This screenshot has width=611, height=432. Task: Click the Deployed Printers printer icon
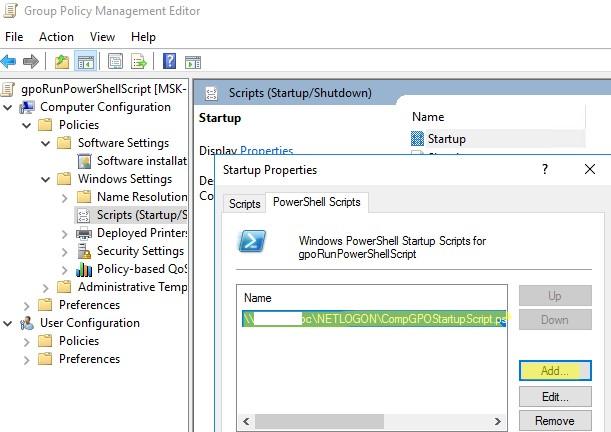84,233
